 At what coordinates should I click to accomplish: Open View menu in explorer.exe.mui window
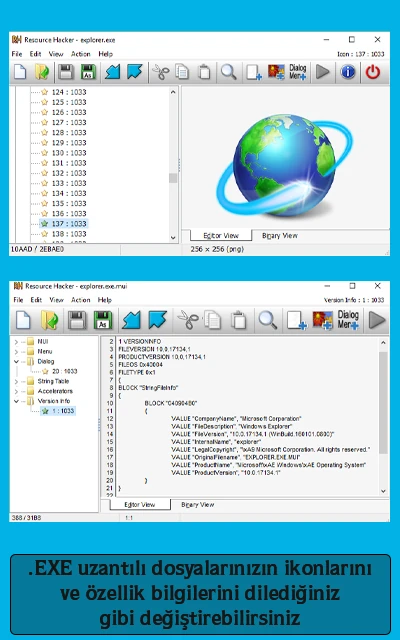(56, 300)
